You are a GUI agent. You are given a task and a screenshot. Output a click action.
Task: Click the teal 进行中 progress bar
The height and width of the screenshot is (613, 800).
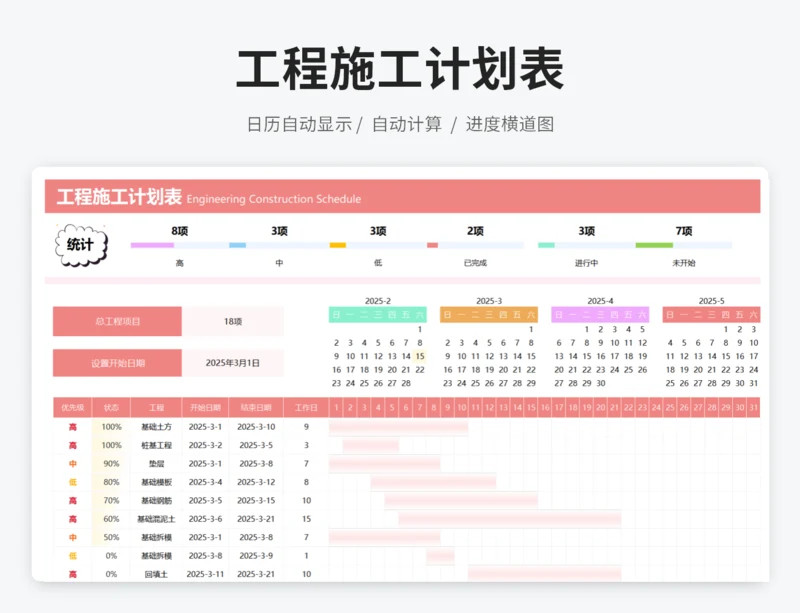(x=546, y=246)
